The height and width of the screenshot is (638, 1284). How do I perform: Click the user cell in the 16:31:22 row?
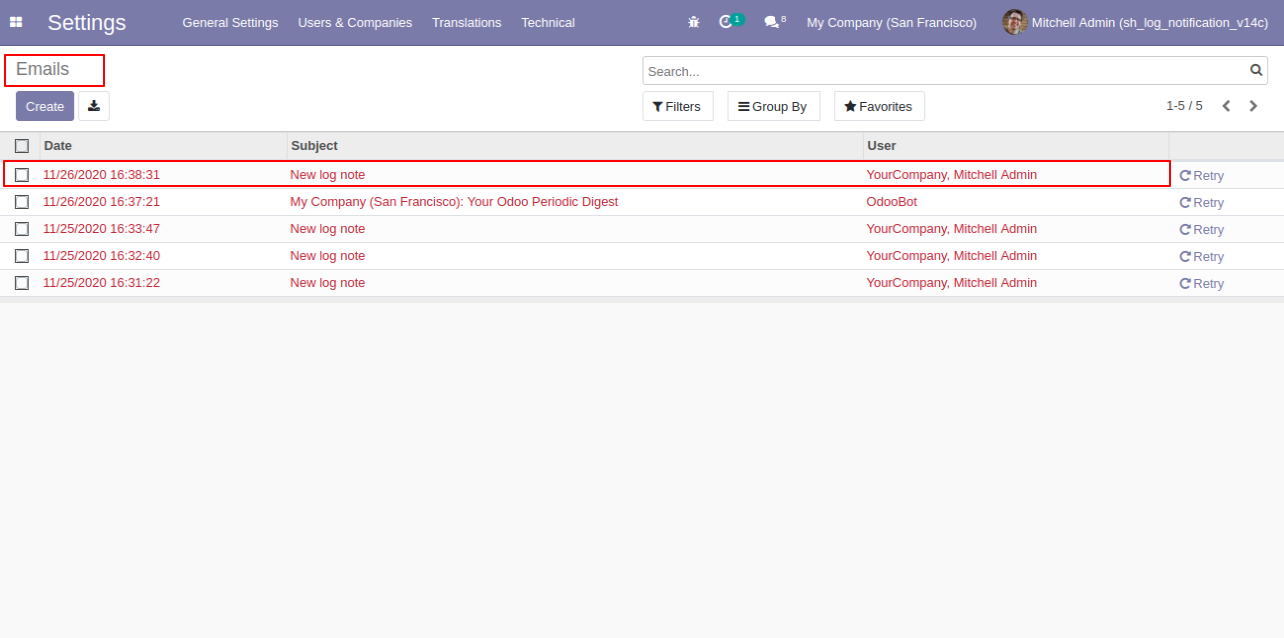[951, 283]
